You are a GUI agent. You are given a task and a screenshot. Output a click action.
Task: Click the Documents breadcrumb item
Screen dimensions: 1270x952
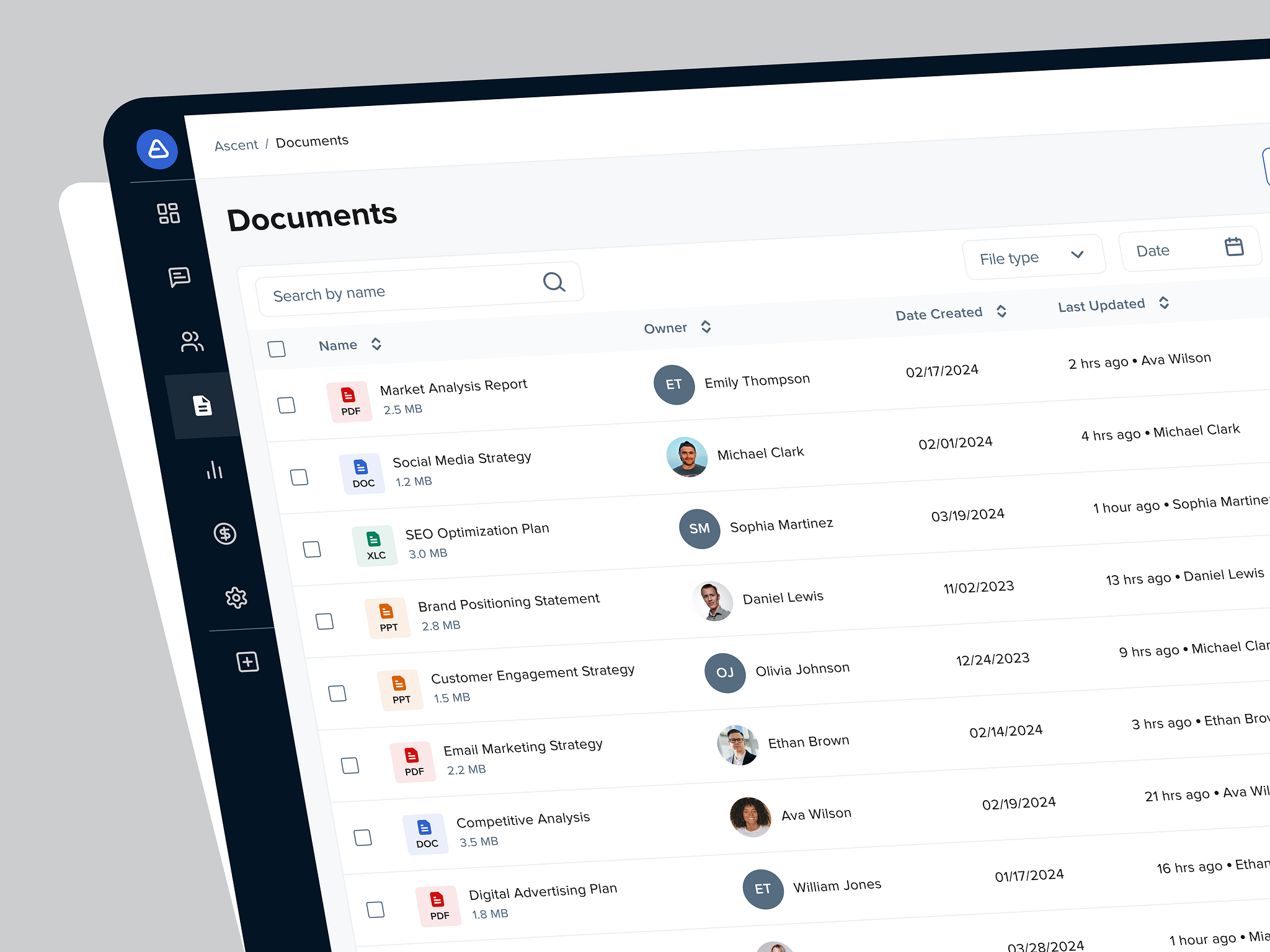pyautogui.click(x=312, y=141)
